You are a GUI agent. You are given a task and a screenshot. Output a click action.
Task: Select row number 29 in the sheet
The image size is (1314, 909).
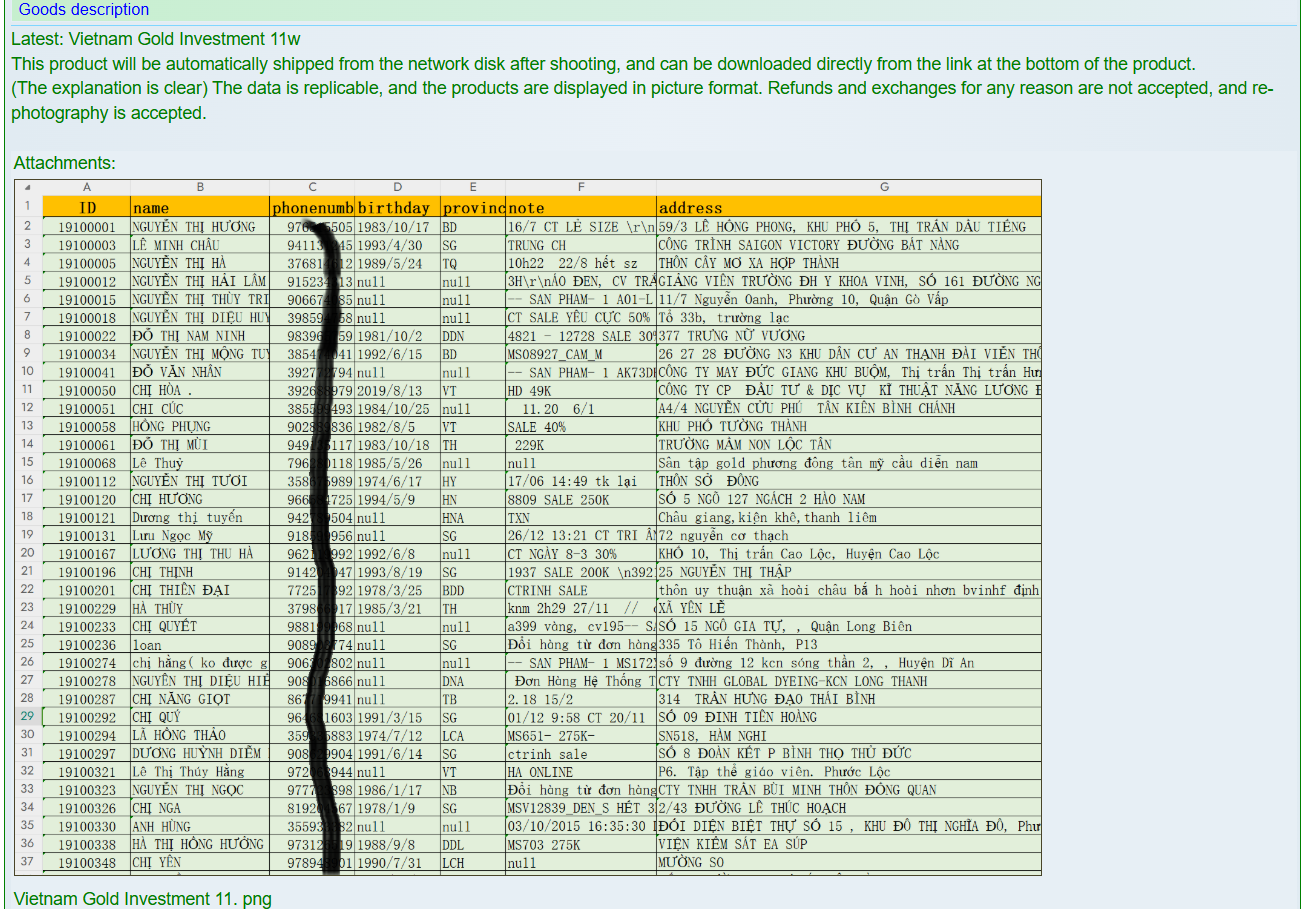(27, 717)
